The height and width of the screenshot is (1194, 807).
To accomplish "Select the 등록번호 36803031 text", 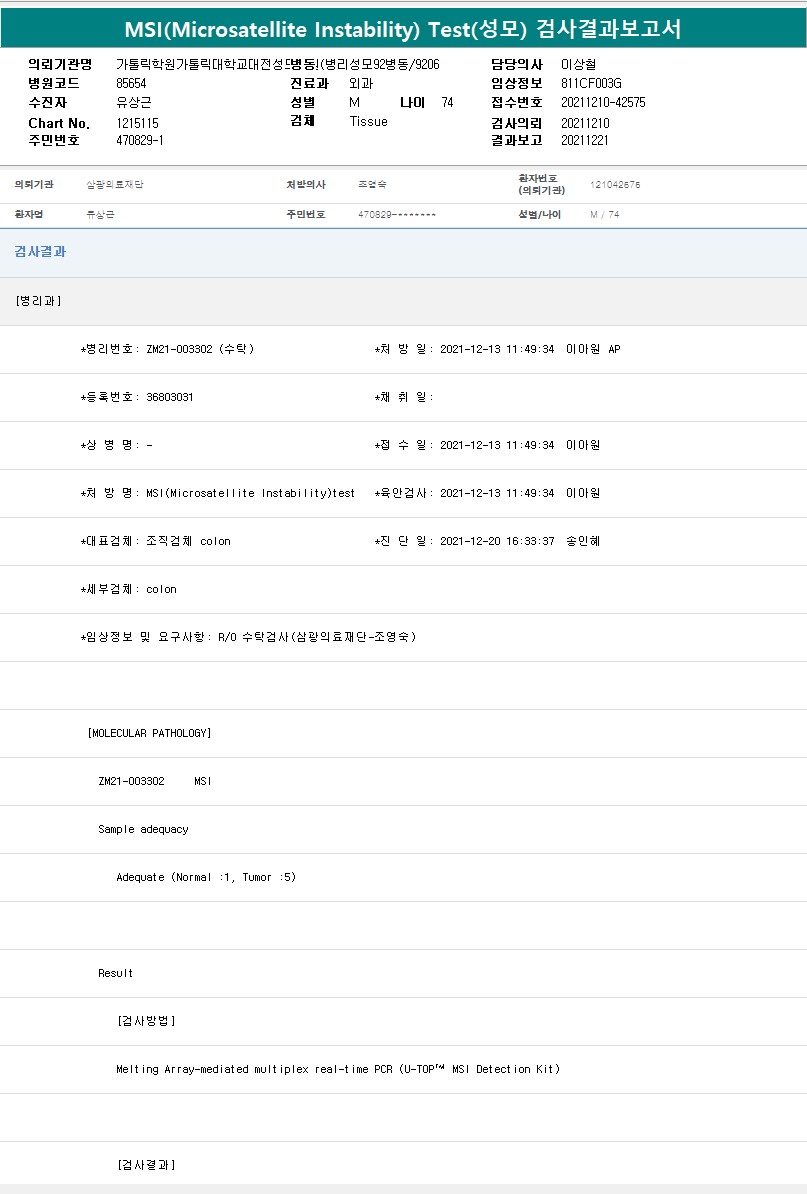I will [137, 397].
